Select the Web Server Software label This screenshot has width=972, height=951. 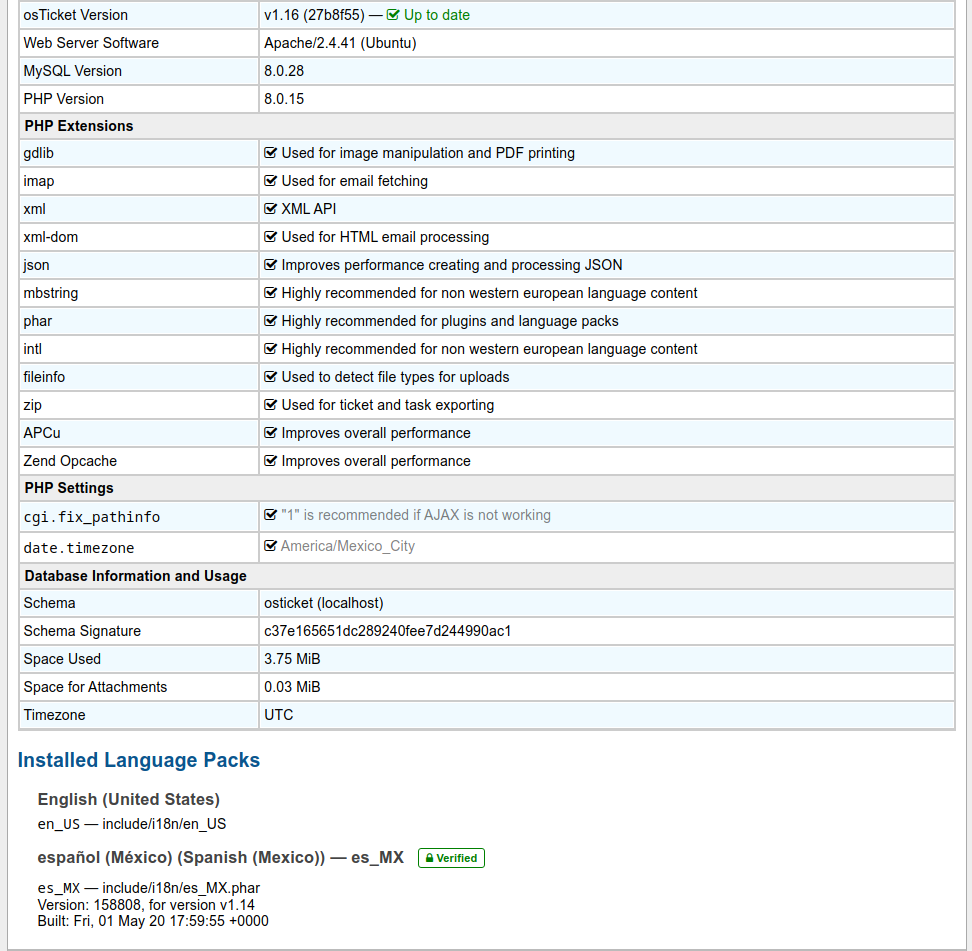[91, 43]
